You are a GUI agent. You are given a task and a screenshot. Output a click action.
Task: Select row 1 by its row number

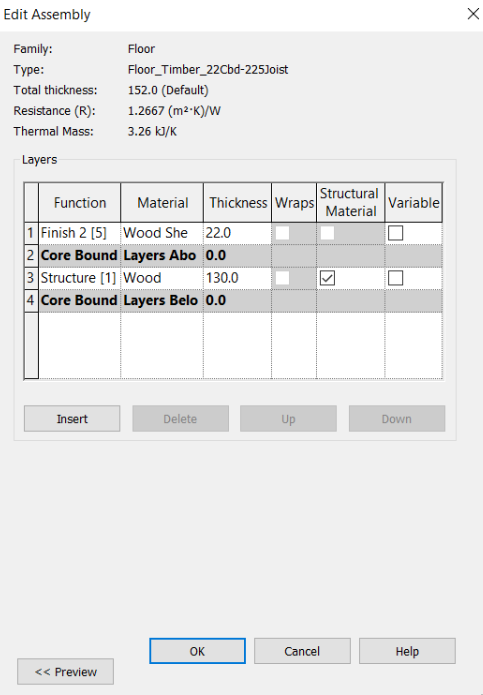(31, 233)
